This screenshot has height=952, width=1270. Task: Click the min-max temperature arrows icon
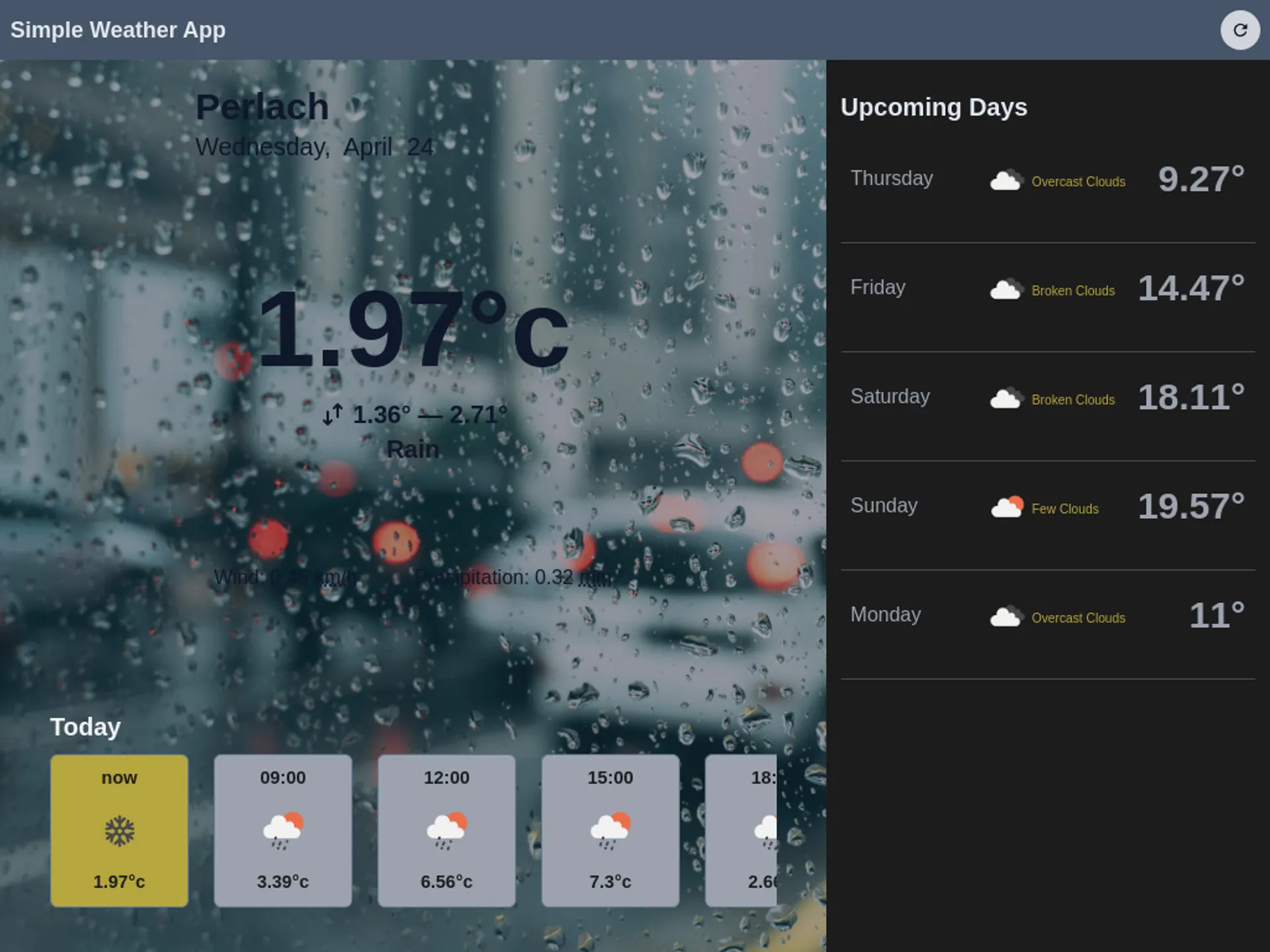(x=333, y=415)
